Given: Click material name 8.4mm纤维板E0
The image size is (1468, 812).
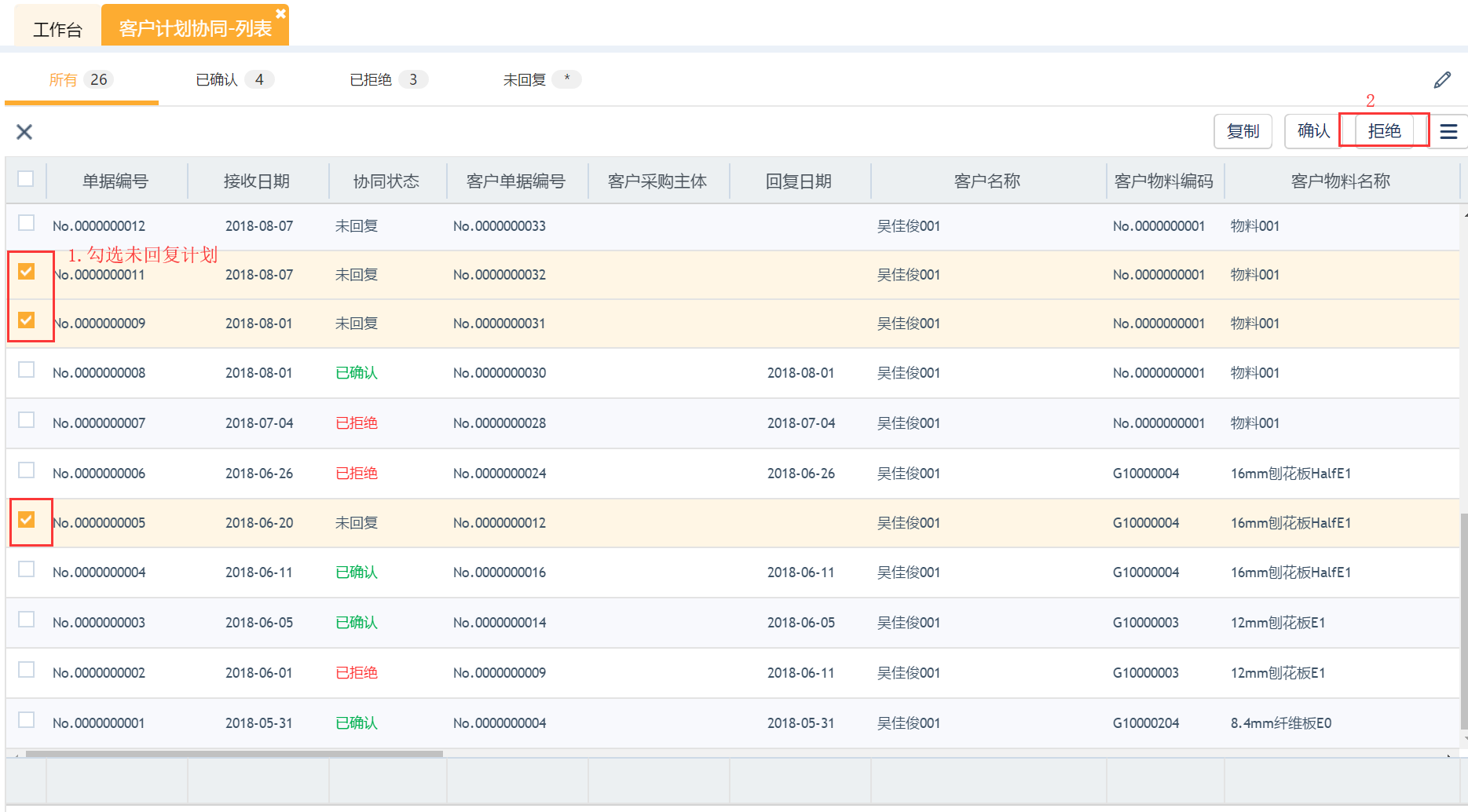Looking at the screenshot, I should 1281,723.
